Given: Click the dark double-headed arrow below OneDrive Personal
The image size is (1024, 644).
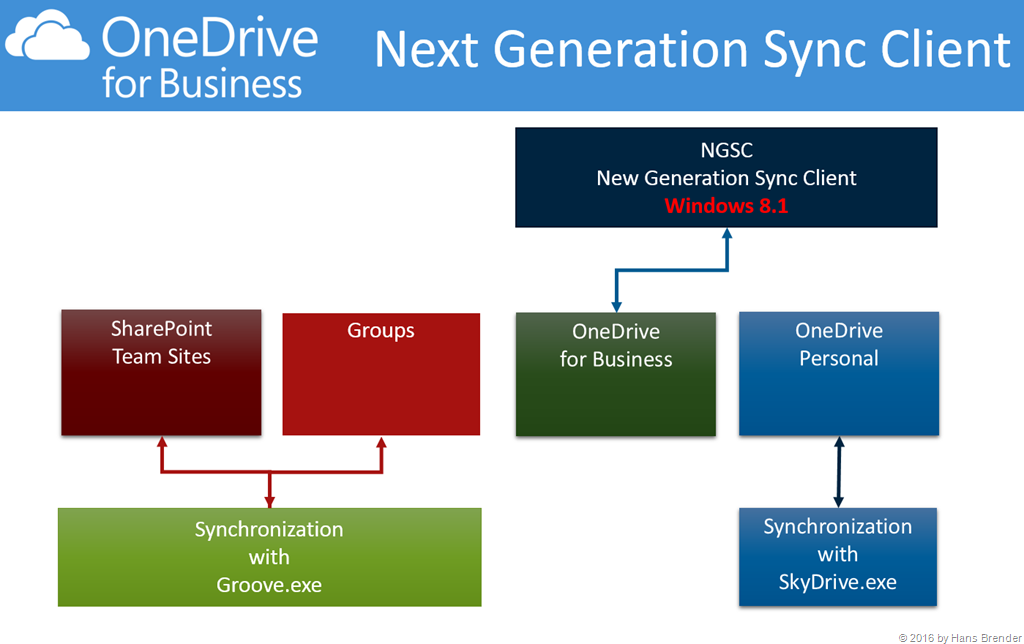Looking at the screenshot, I should pos(838,472).
